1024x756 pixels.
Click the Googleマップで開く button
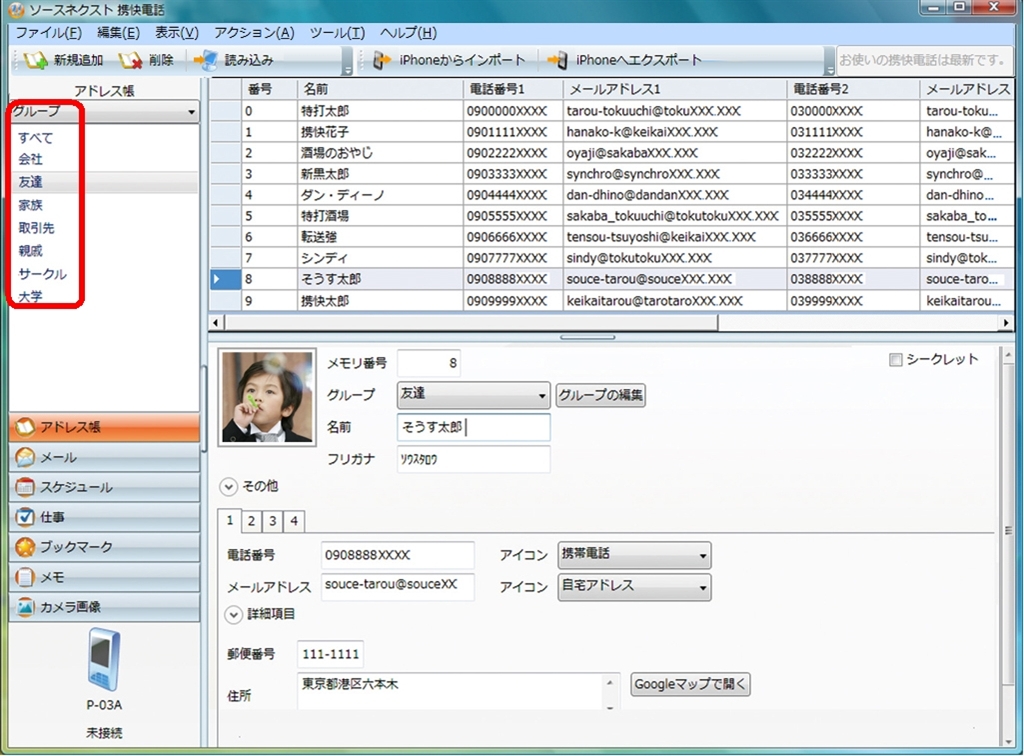coord(690,685)
